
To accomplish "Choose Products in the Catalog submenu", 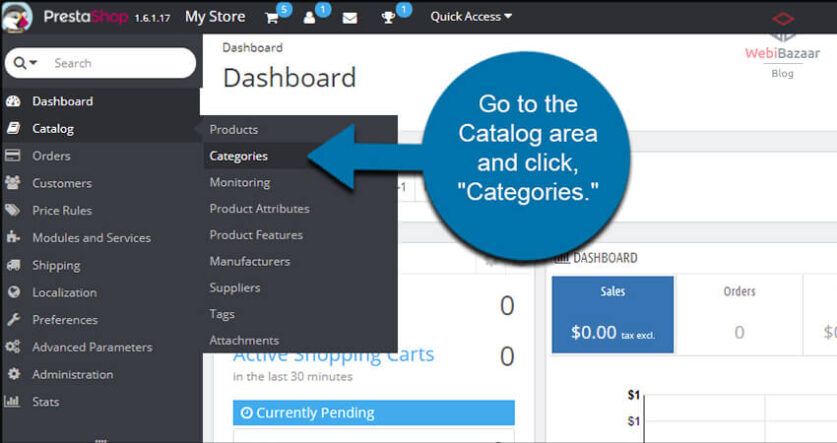I will pos(233,130).
